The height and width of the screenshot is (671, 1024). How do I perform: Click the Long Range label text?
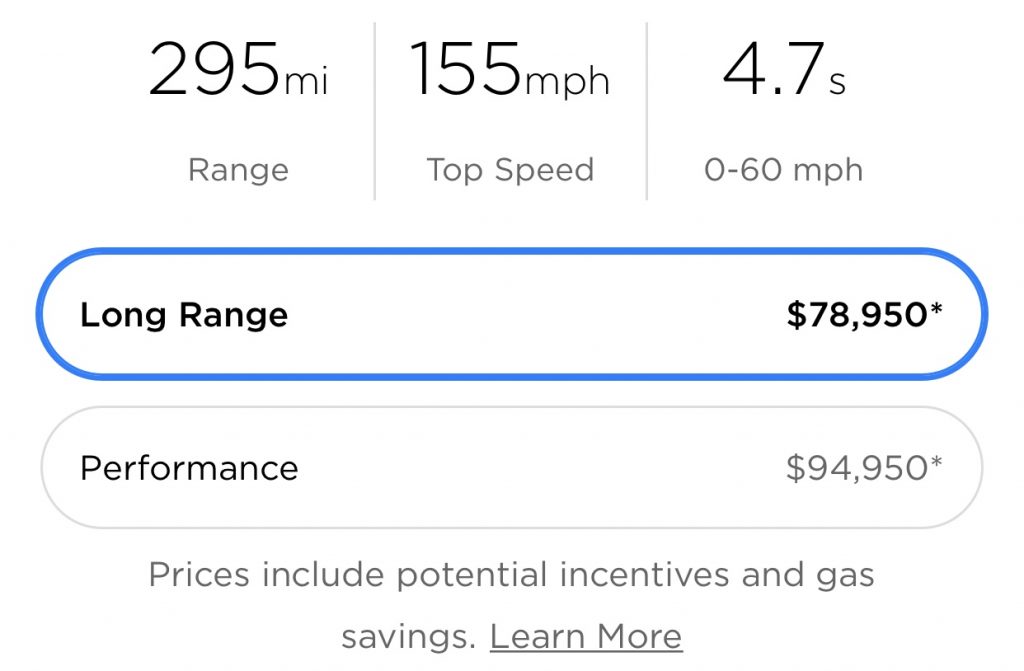(x=184, y=316)
